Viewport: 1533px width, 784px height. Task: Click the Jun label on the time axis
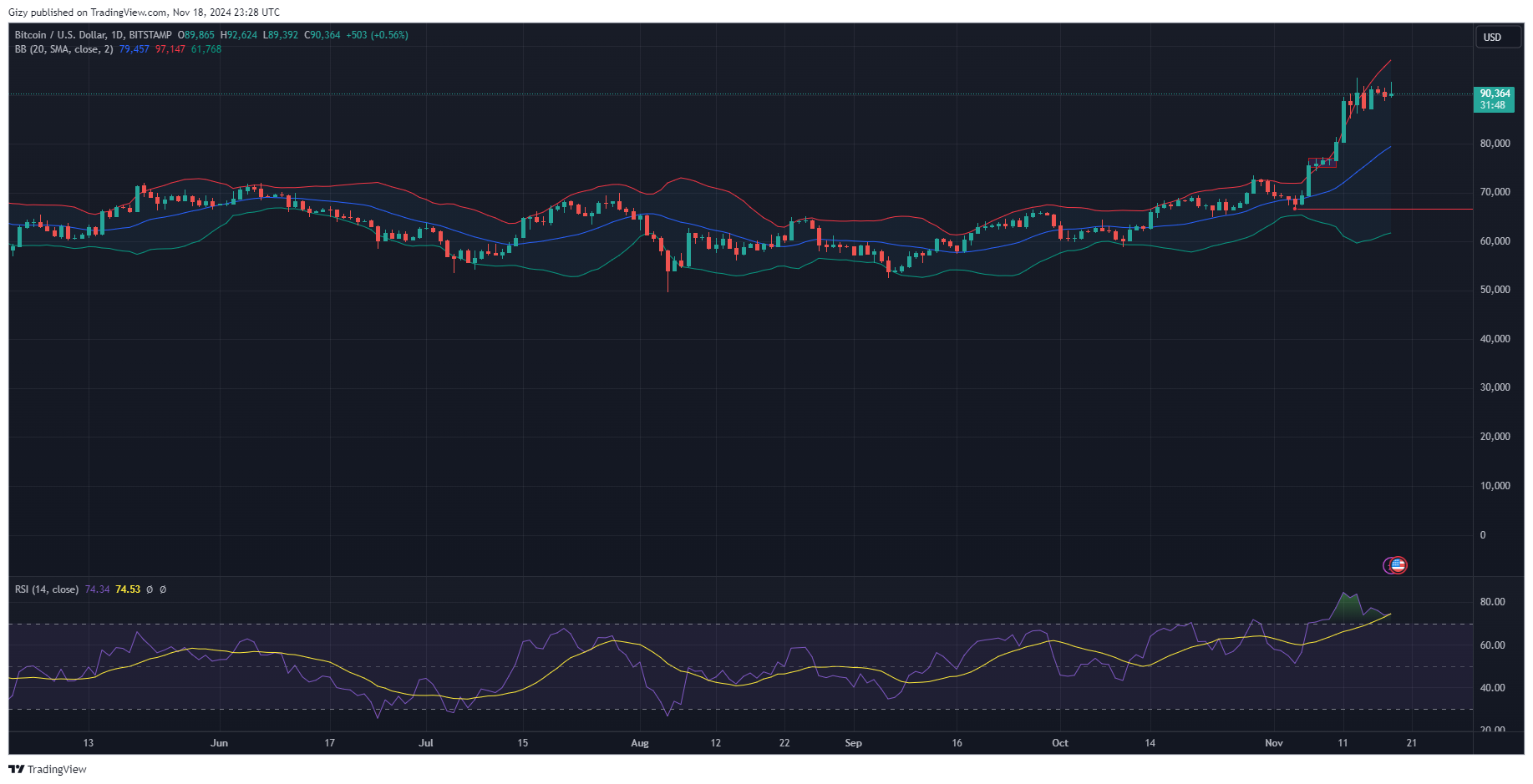(220, 743)
